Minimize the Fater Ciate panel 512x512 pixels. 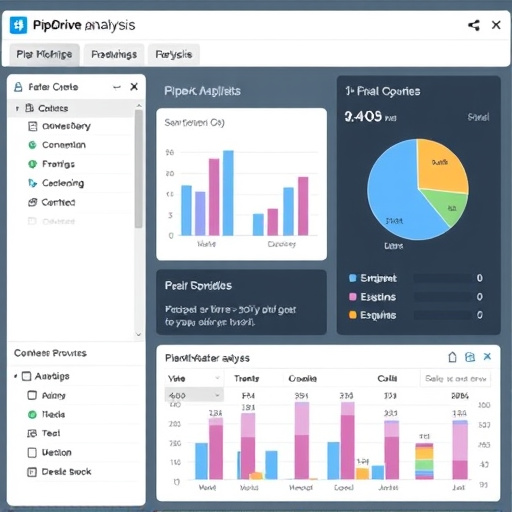coord(117,87)
